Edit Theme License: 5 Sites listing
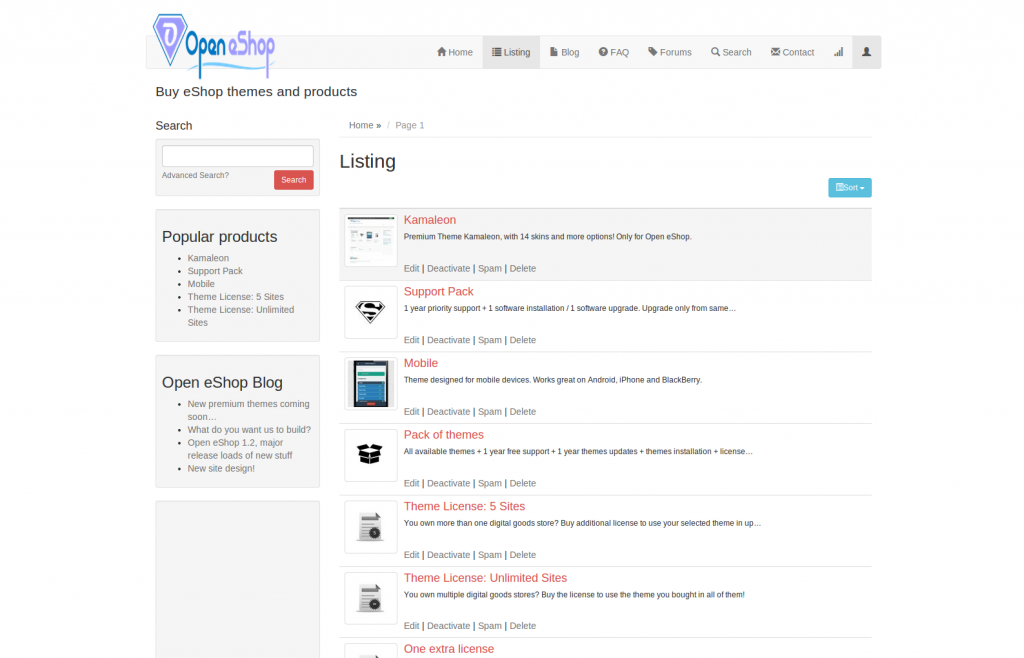 411,555
